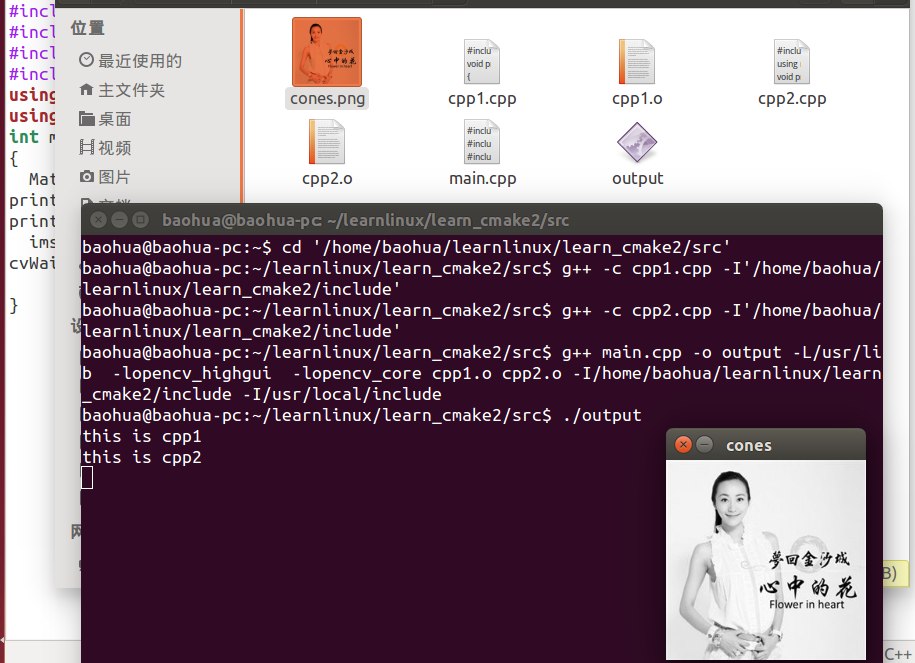Select the cpp2.o object file icon
The image size is (915, 663).
(x=327, y=141)
